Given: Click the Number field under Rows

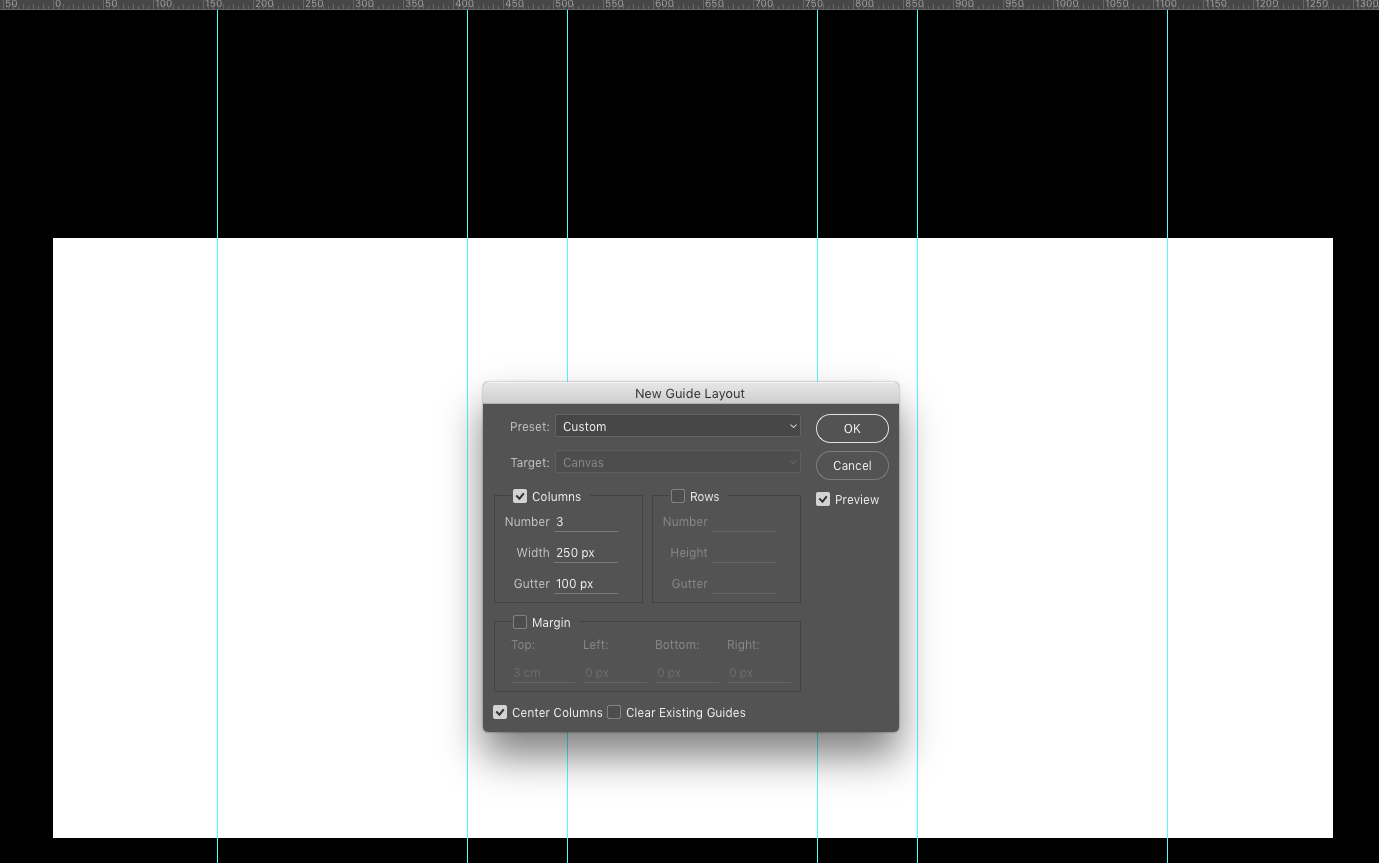Looking at the screenshot, I should pos(744,521).
